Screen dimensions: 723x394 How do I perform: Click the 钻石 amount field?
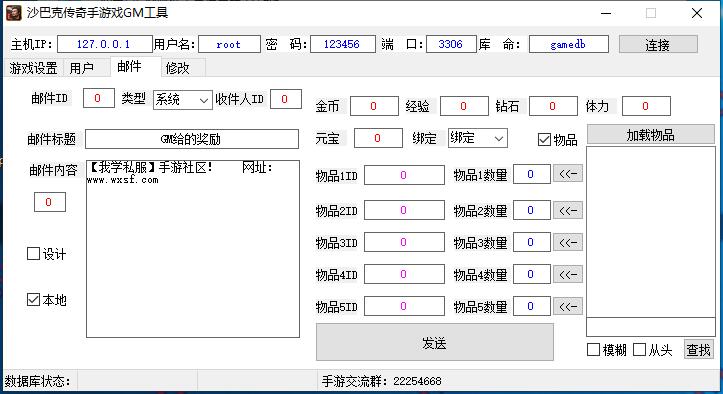click(x=553, y=106)
